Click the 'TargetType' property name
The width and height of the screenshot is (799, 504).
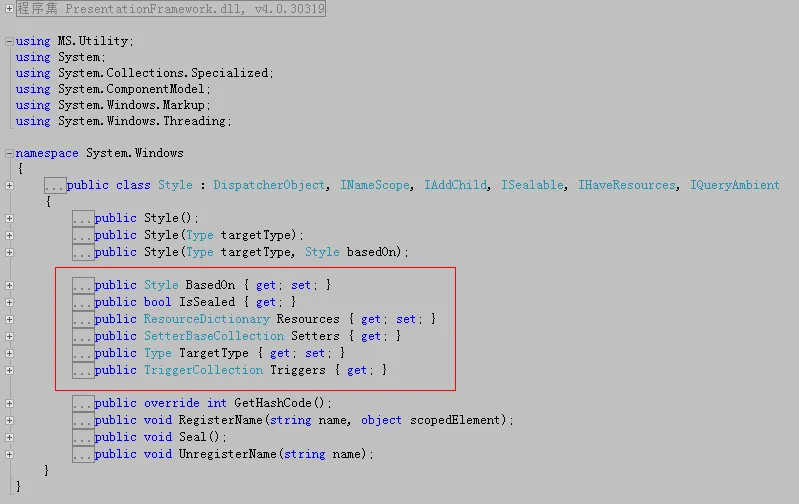coord(214,353)
